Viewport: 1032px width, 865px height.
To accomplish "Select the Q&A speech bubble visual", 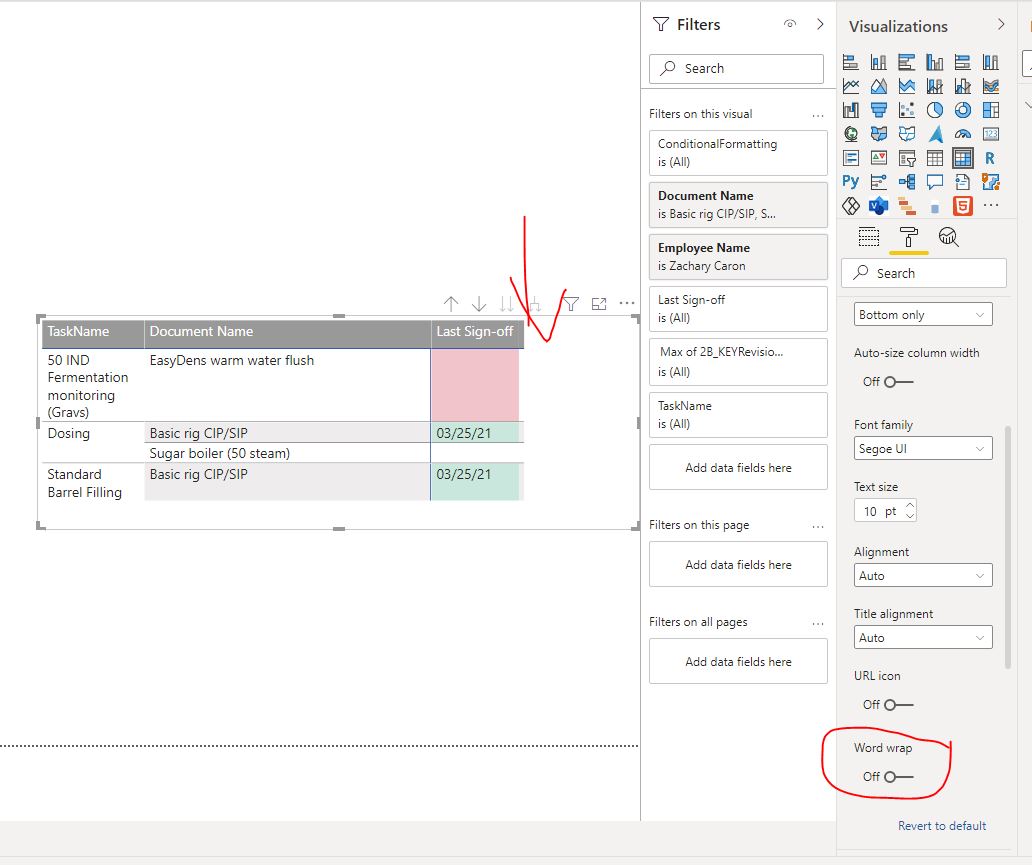I will tap(935, 182).
